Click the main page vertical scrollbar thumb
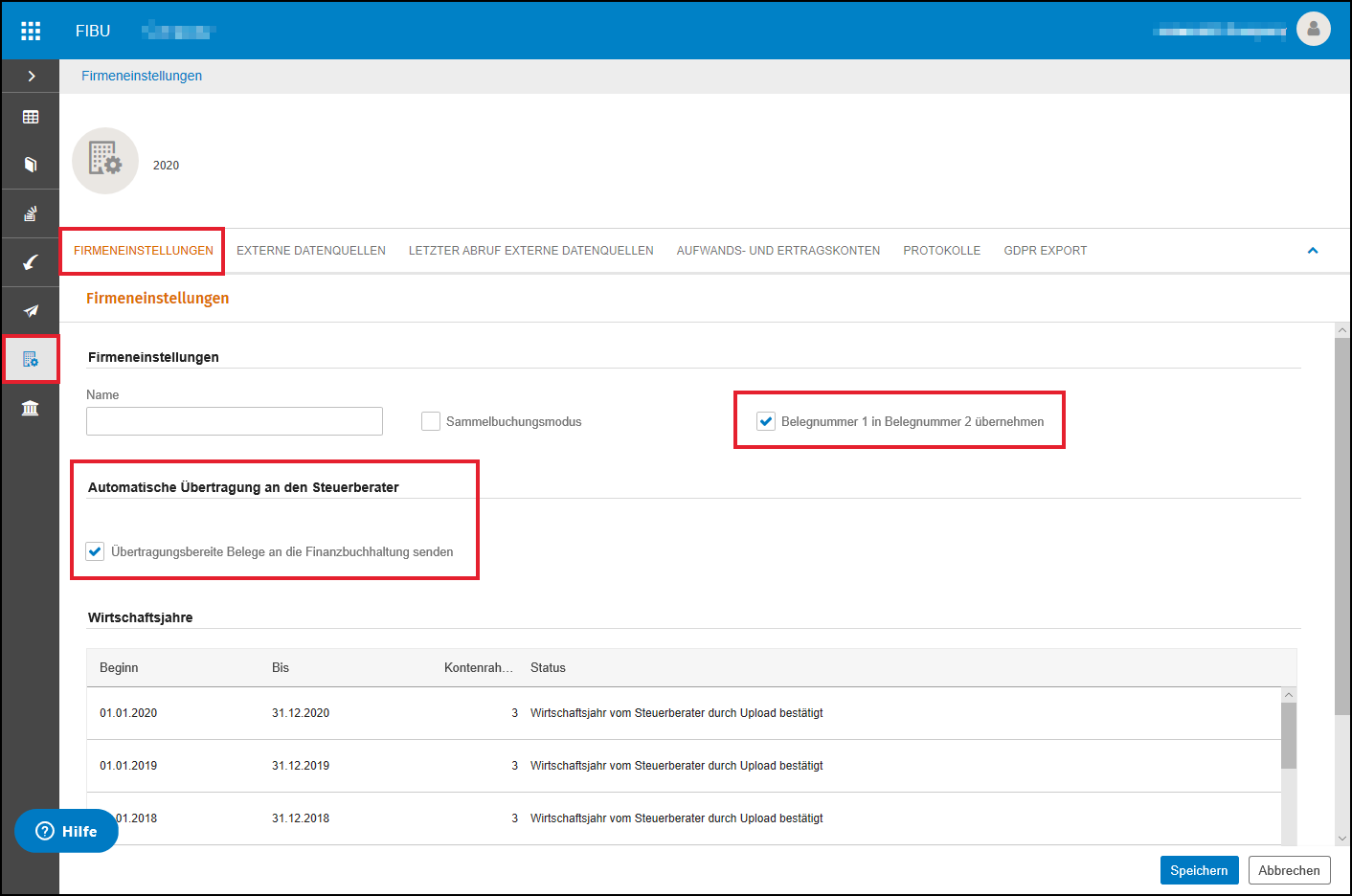This screenshot has height=896, width=1352. click(x=1342, y=526)
